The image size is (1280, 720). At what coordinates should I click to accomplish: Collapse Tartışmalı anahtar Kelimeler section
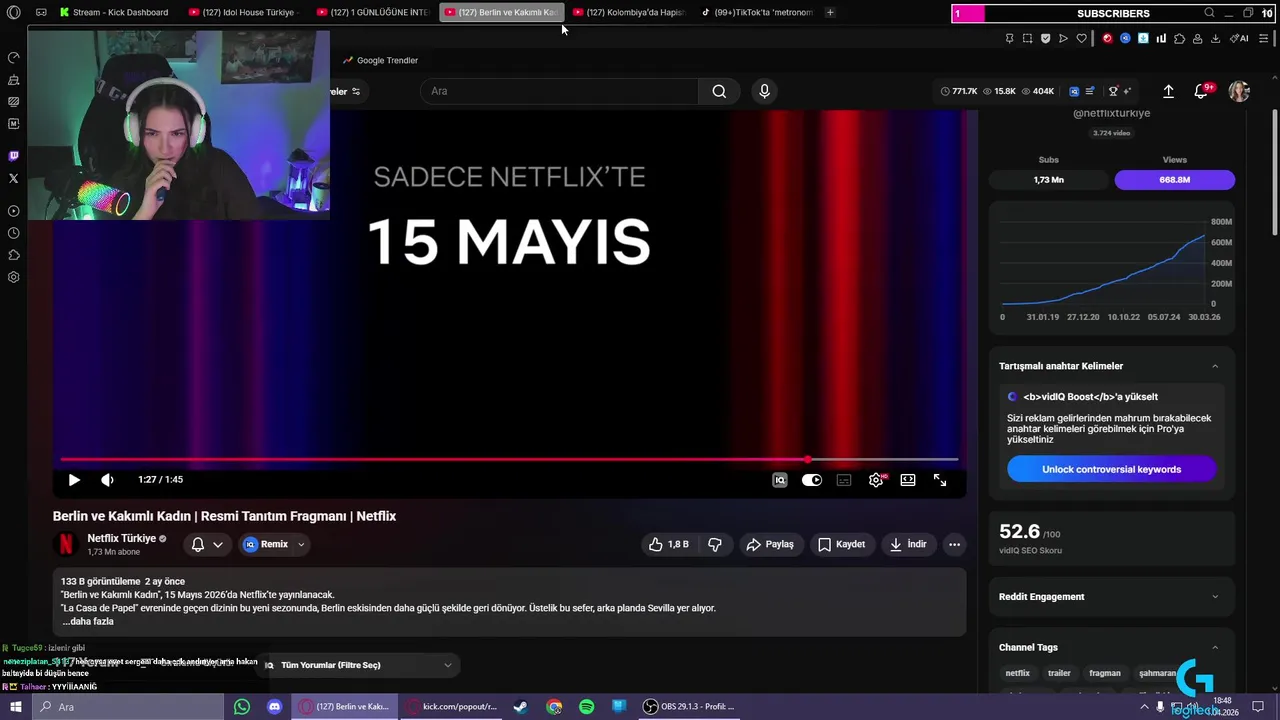(1215, 366)
